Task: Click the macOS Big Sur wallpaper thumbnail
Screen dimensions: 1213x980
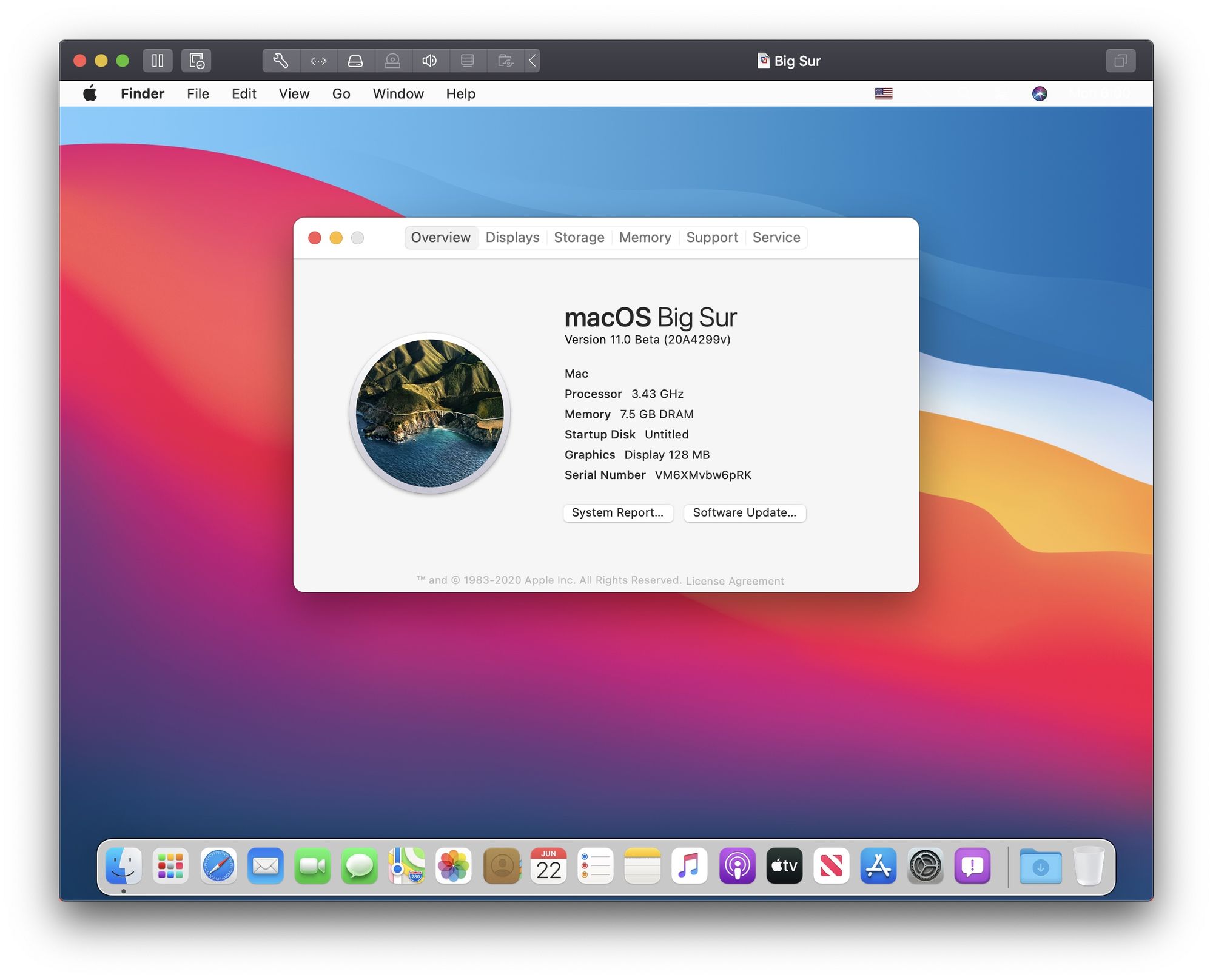Action: coord(432,412)
